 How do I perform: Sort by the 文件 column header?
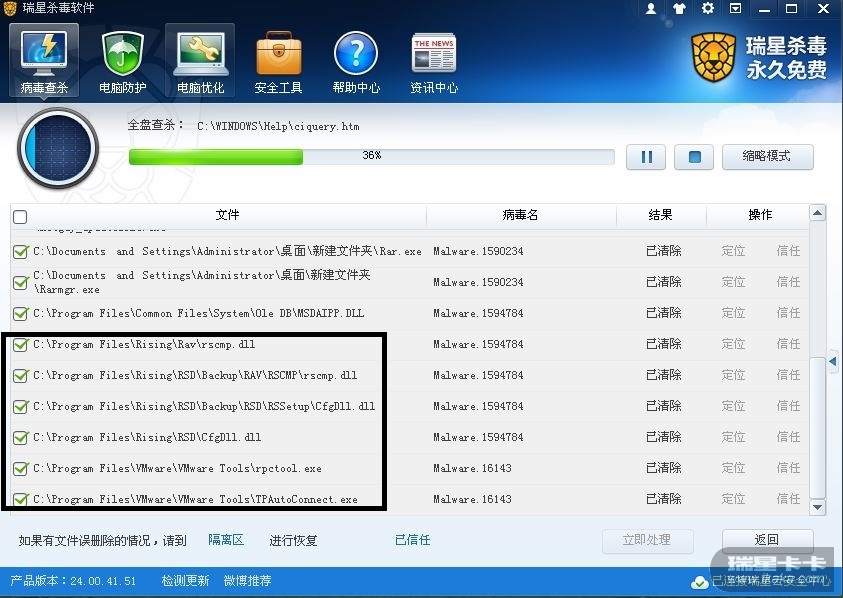point(227,215)
